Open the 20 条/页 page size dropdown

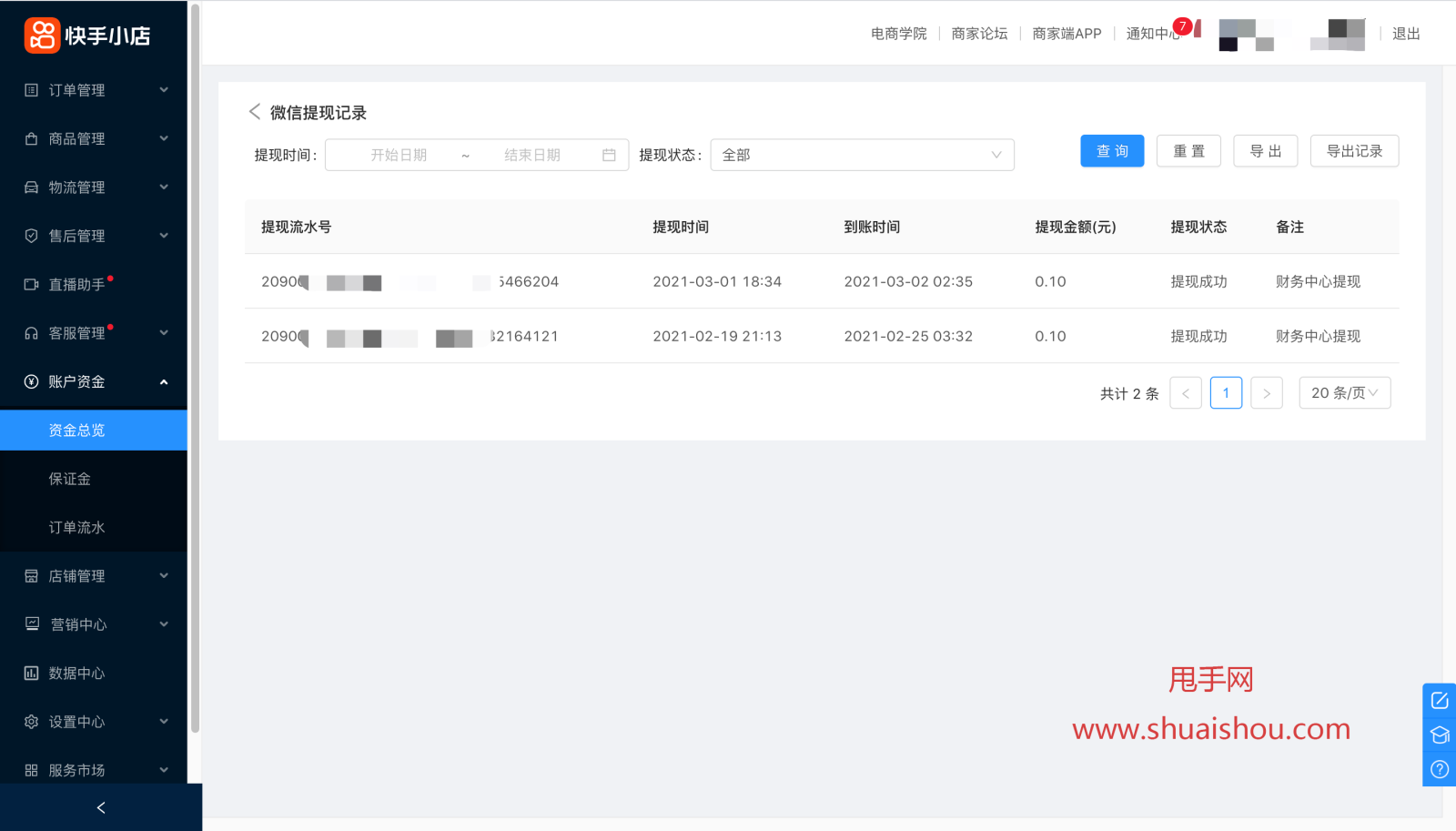(x=1344, y=393)
